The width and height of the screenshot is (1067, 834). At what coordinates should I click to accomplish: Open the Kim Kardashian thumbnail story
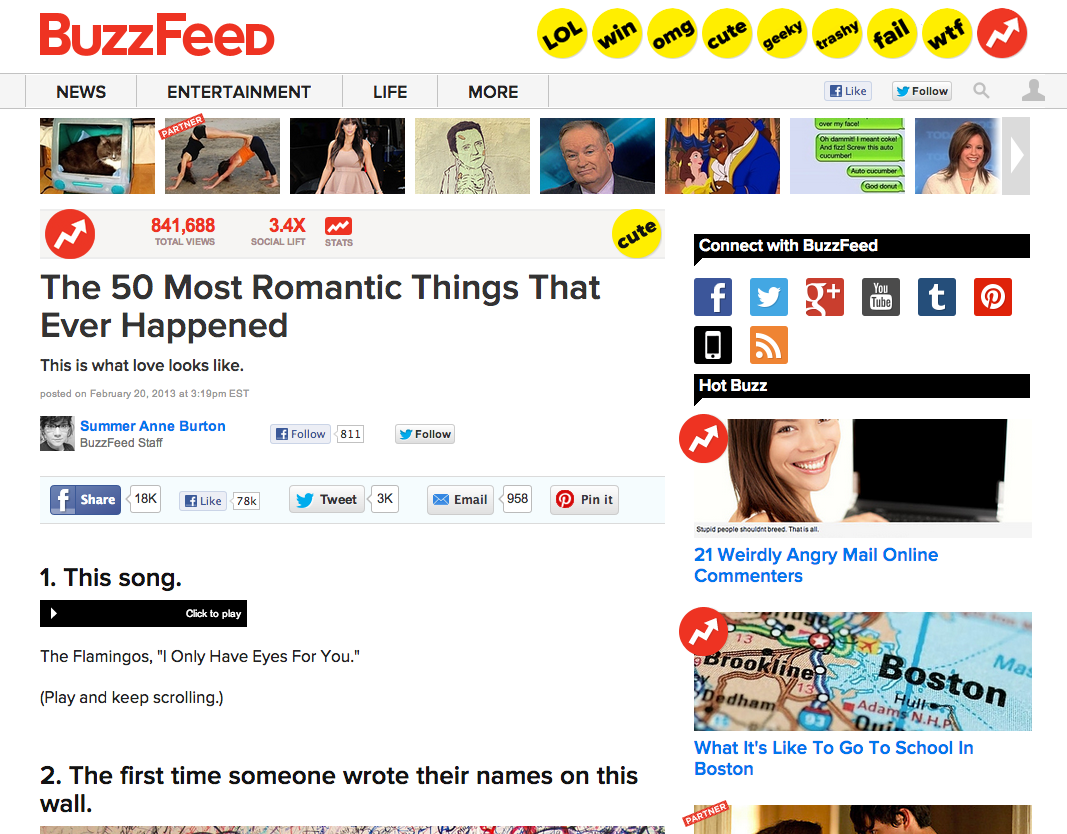coord(347,156)
